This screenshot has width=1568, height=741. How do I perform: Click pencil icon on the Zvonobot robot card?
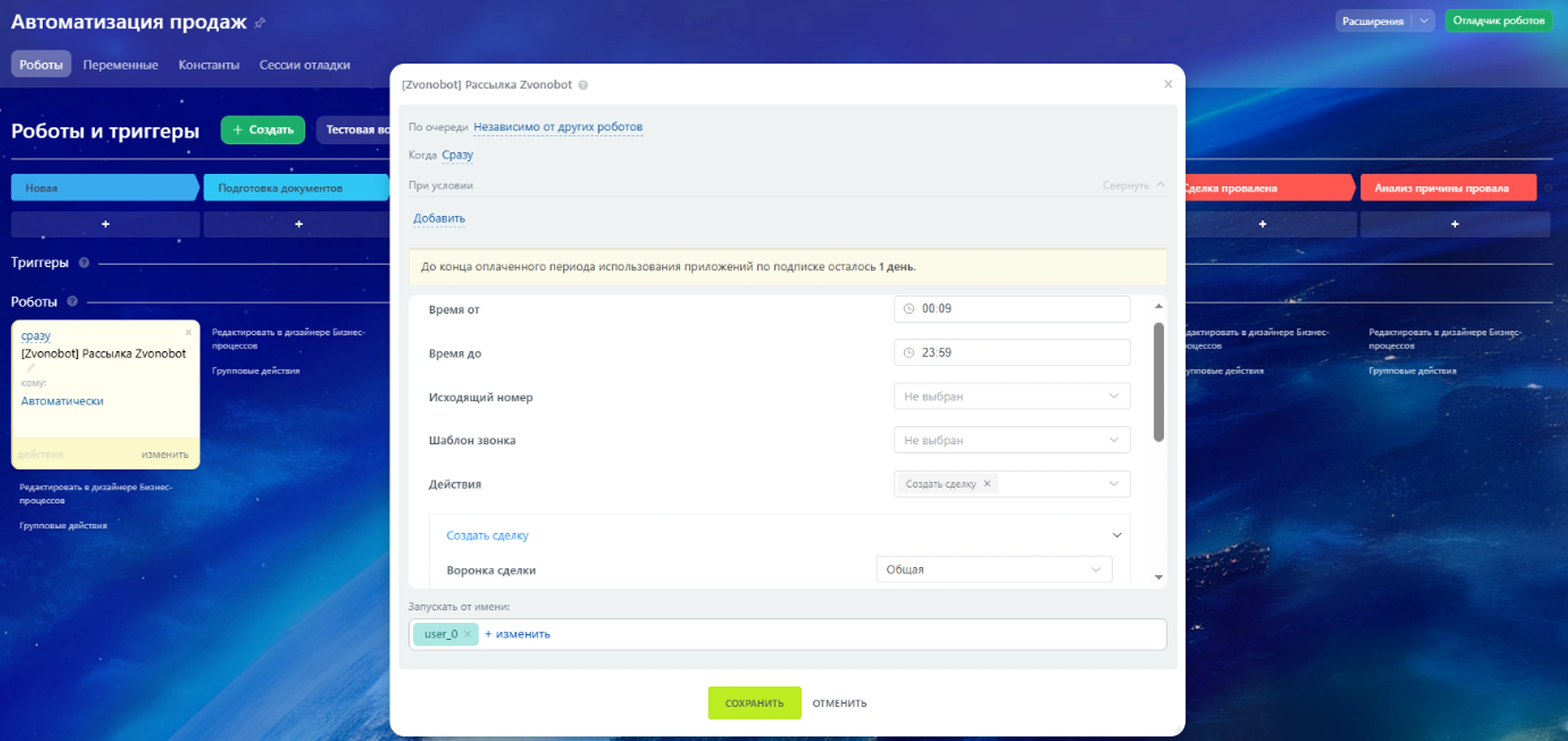[x=31, y=368]
